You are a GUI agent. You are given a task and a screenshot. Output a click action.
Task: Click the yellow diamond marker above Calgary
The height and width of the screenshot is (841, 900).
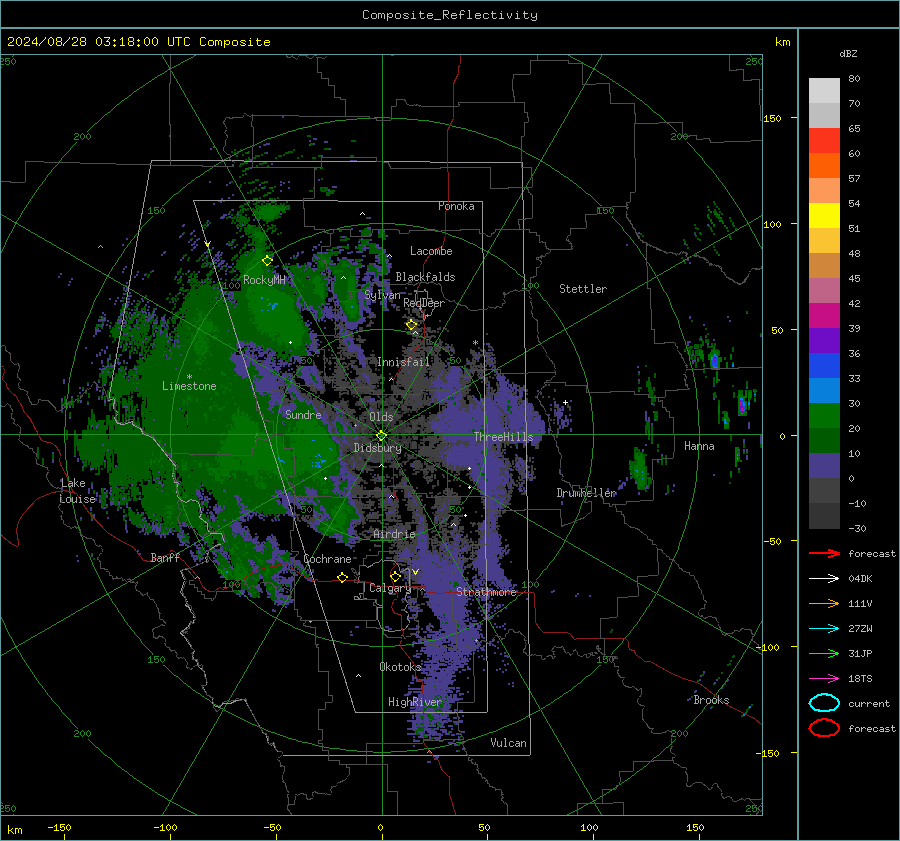[x=395, y=576]
